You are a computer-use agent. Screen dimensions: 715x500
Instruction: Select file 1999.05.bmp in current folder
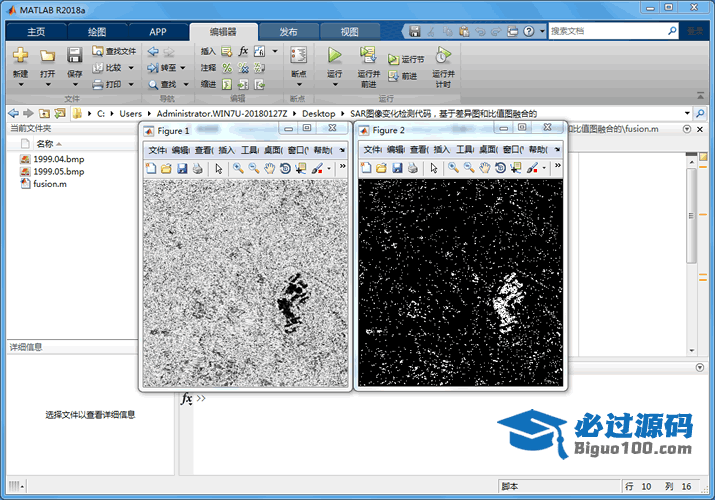click(58, 171)
